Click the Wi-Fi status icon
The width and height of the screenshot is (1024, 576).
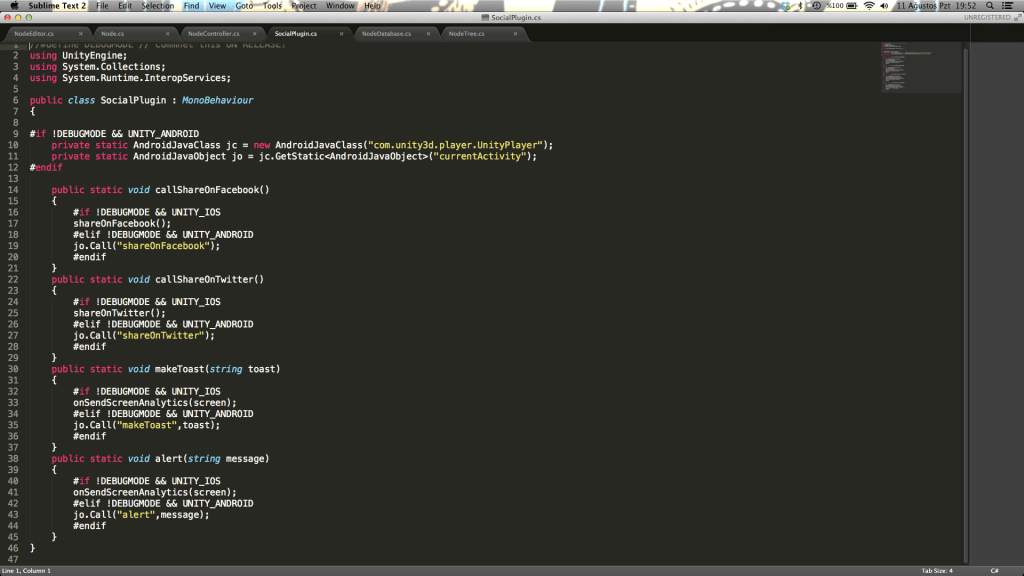(x=869, y=6)
